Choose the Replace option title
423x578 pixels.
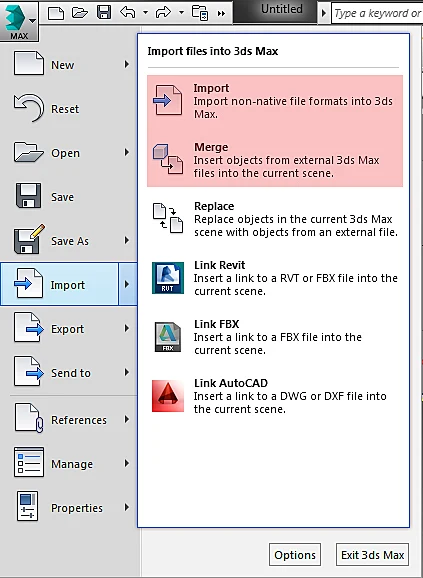pos(214,206)
